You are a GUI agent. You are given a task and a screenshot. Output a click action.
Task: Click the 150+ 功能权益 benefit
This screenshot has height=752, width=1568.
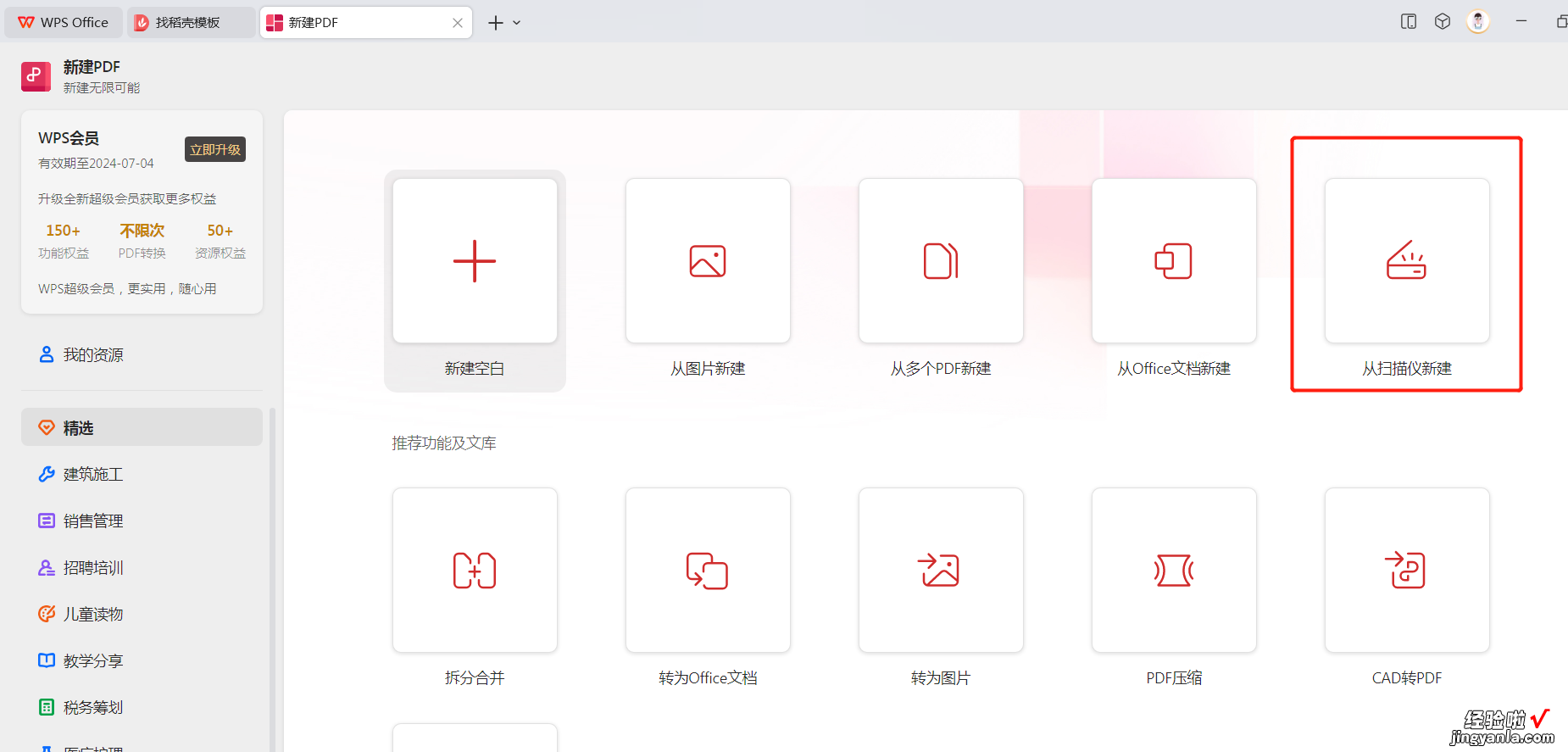pos(64,241)
